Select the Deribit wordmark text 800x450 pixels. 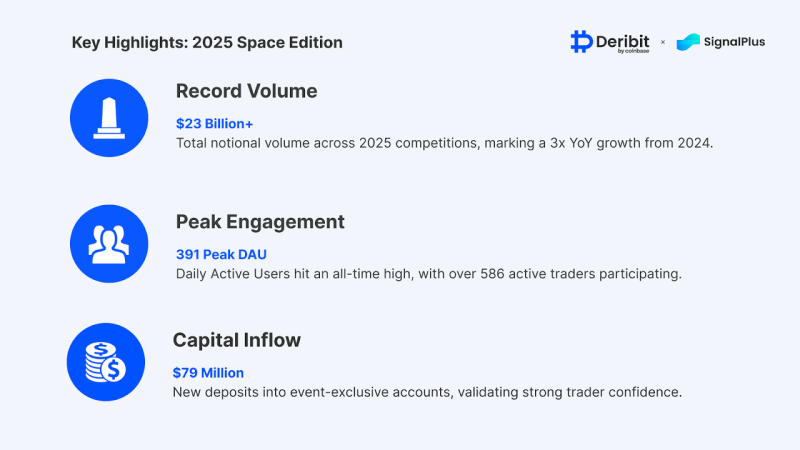tap(623, 39)
